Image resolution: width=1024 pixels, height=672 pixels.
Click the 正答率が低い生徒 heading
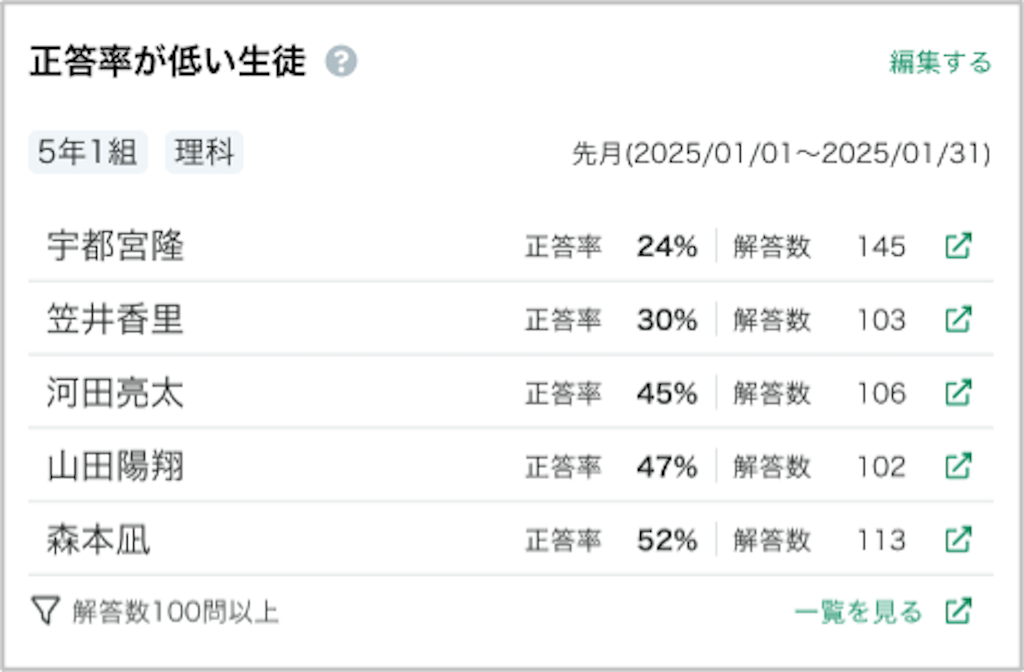click(x=168, y=62)
